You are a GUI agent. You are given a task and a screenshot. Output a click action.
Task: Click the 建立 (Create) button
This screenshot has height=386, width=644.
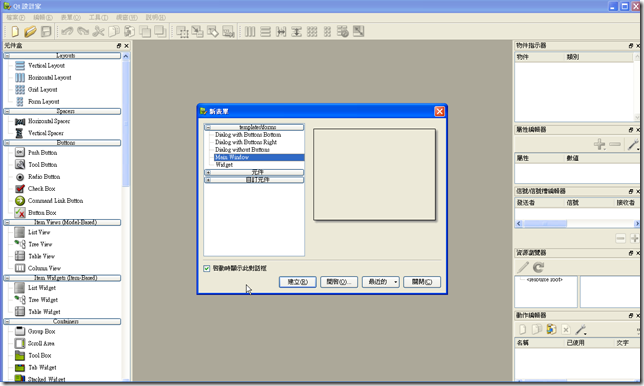tap(298, 282)
